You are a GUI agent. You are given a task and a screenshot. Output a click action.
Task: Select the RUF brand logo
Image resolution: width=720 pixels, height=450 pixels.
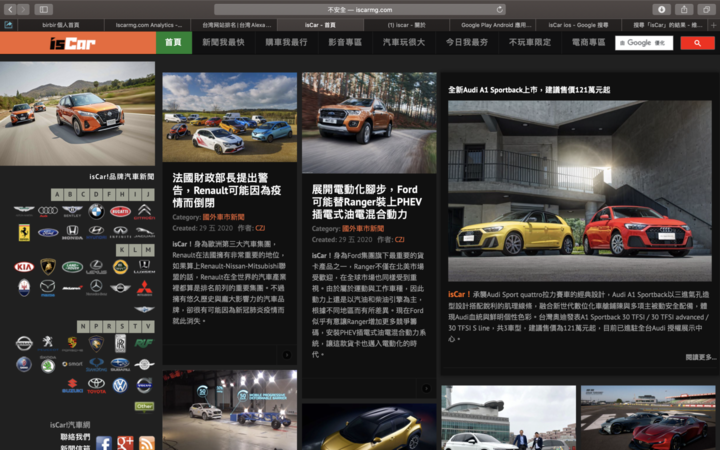click(144, 343)
